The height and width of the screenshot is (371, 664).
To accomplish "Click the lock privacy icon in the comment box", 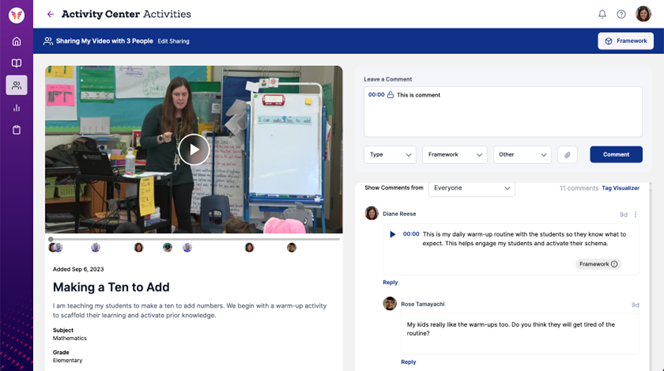I will pyautogui.click(x=390, y=95).
